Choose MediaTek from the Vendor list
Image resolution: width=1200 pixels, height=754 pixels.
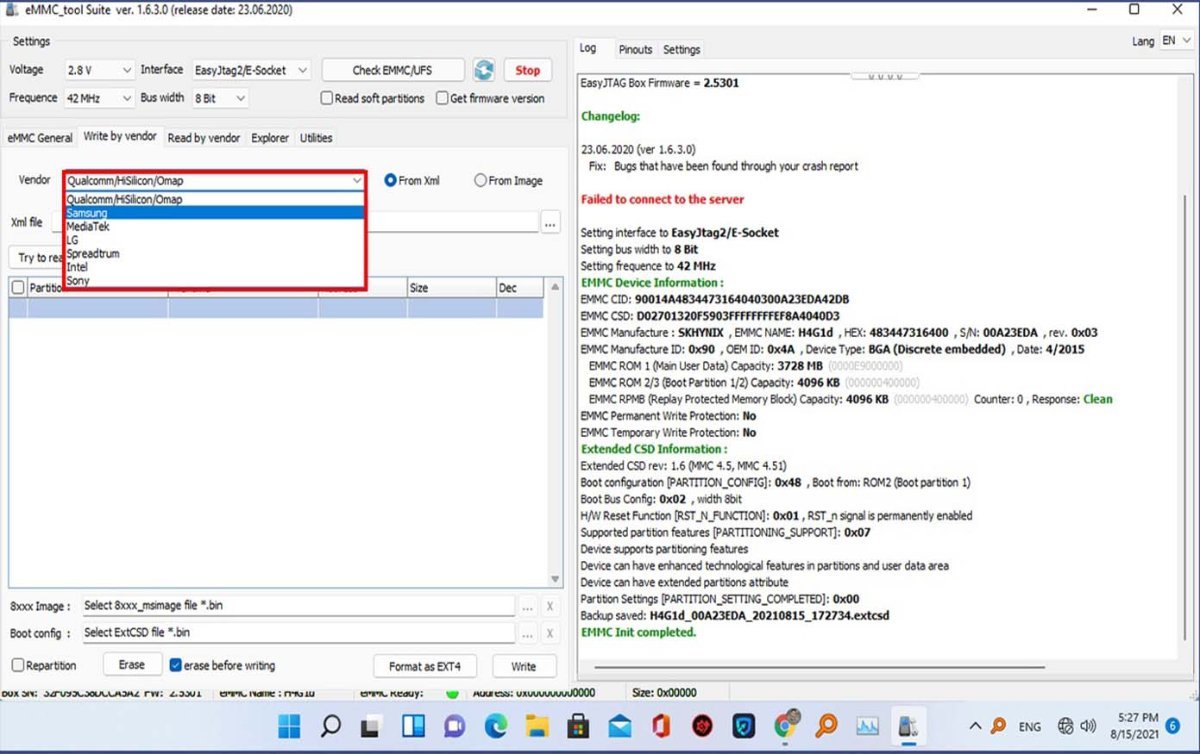pos(214,227)
